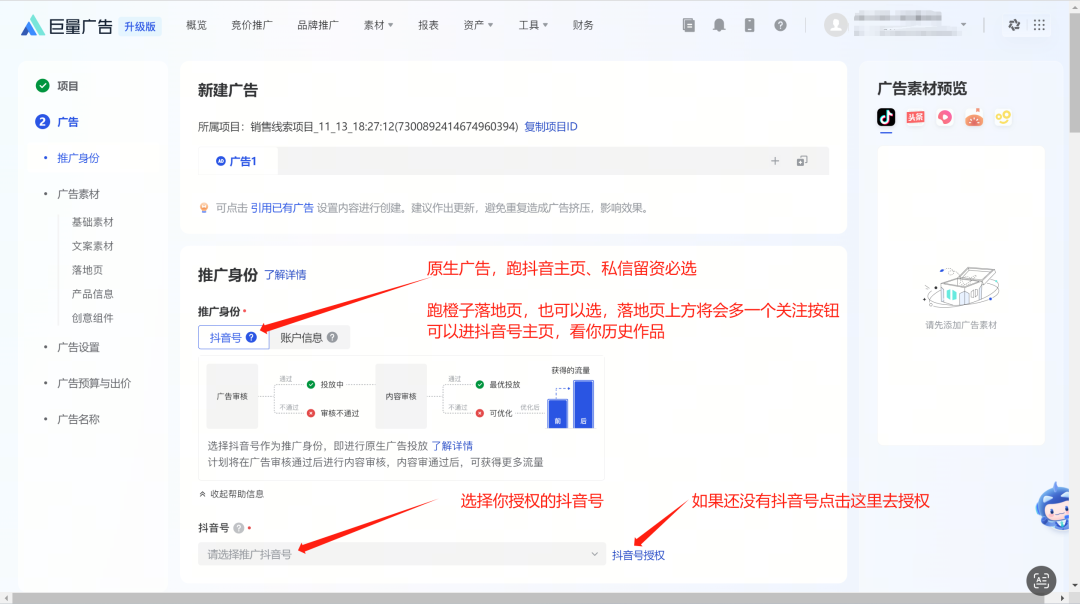Image resolution: width=1080 pixels, height=604 pixels.
Task: Click the help question mark icon in the header
Action: (780, 26)
